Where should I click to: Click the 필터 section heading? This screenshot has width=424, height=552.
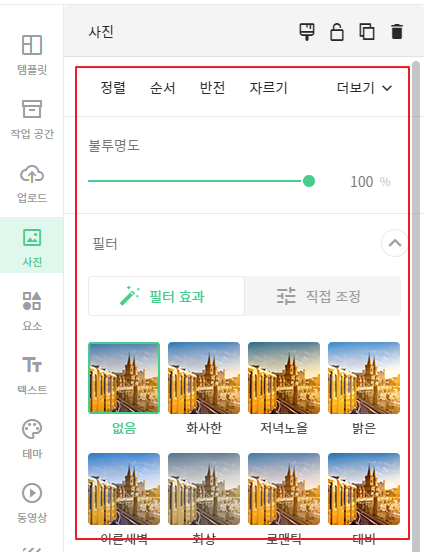tap(105, 244)
